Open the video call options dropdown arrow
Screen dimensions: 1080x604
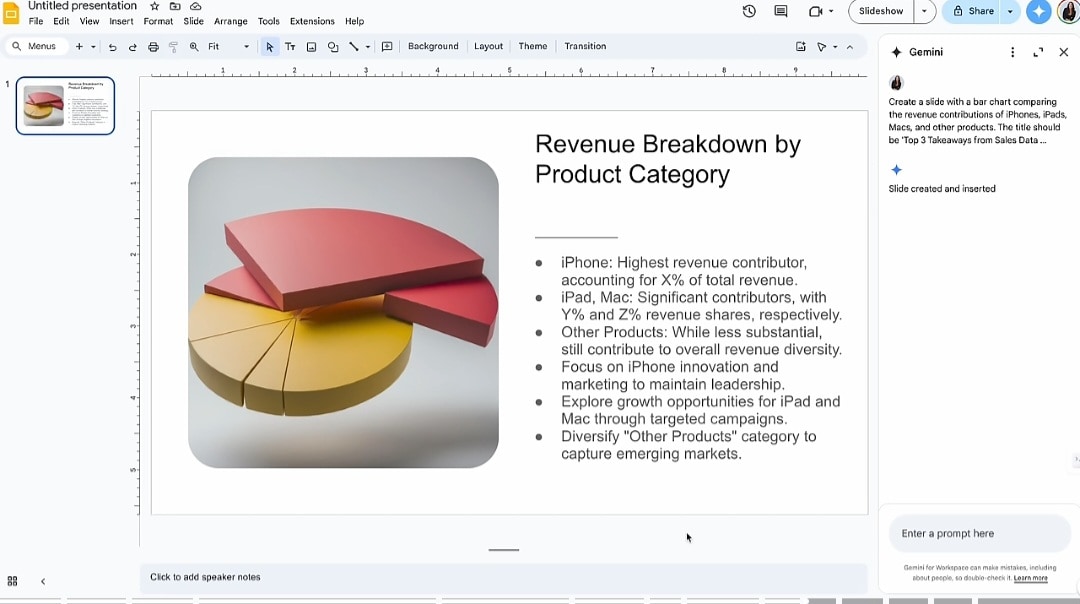point(831,11)
